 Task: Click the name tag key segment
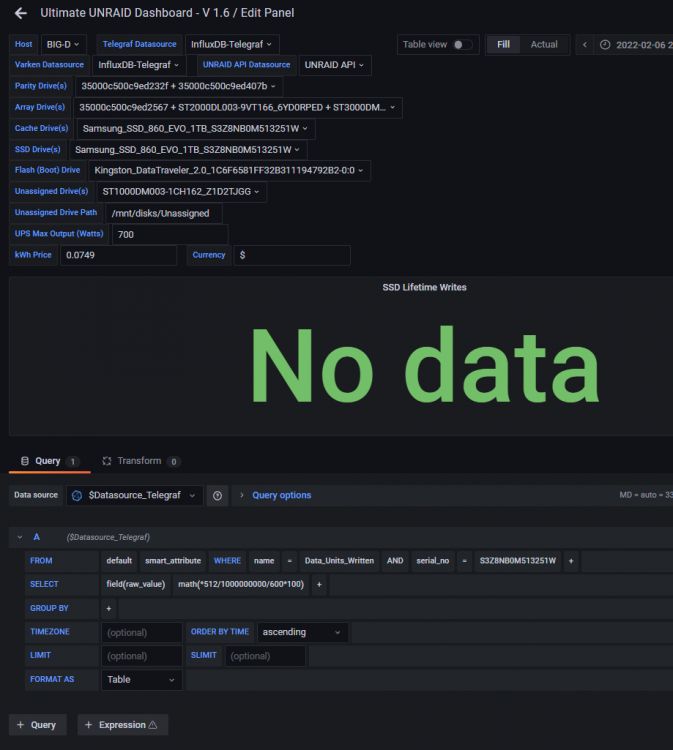pos(264,561)
